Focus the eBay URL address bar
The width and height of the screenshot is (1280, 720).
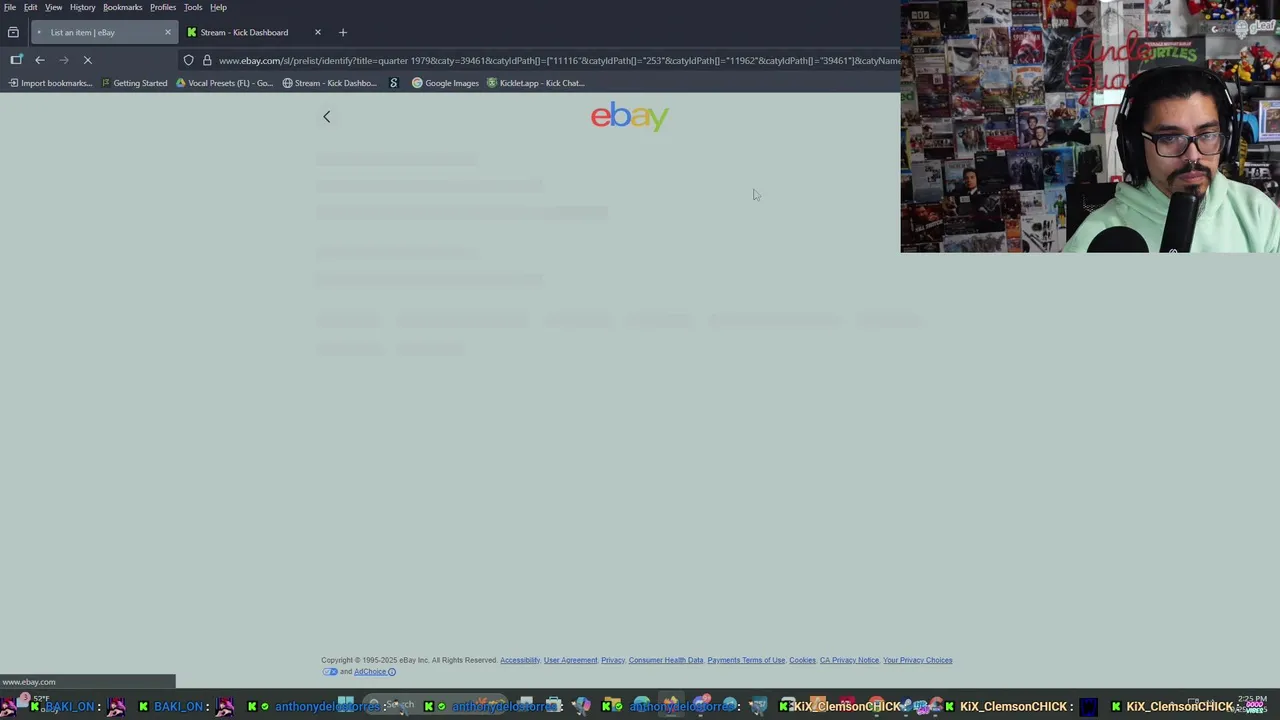(x=558, y=60)
